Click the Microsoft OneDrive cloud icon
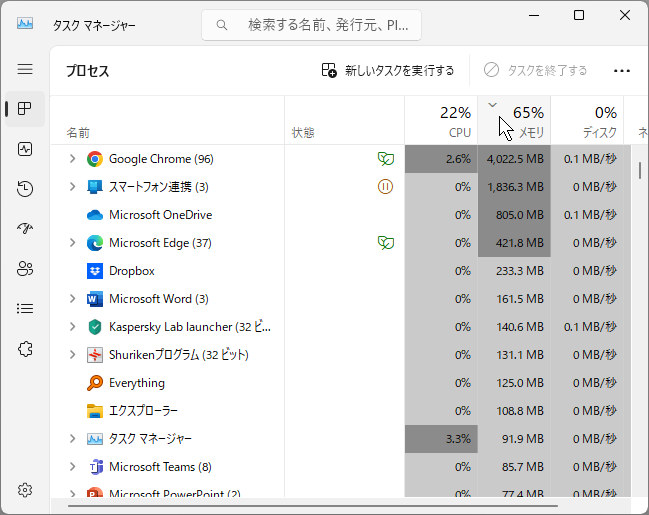The image size is (649, 515). 95,215
